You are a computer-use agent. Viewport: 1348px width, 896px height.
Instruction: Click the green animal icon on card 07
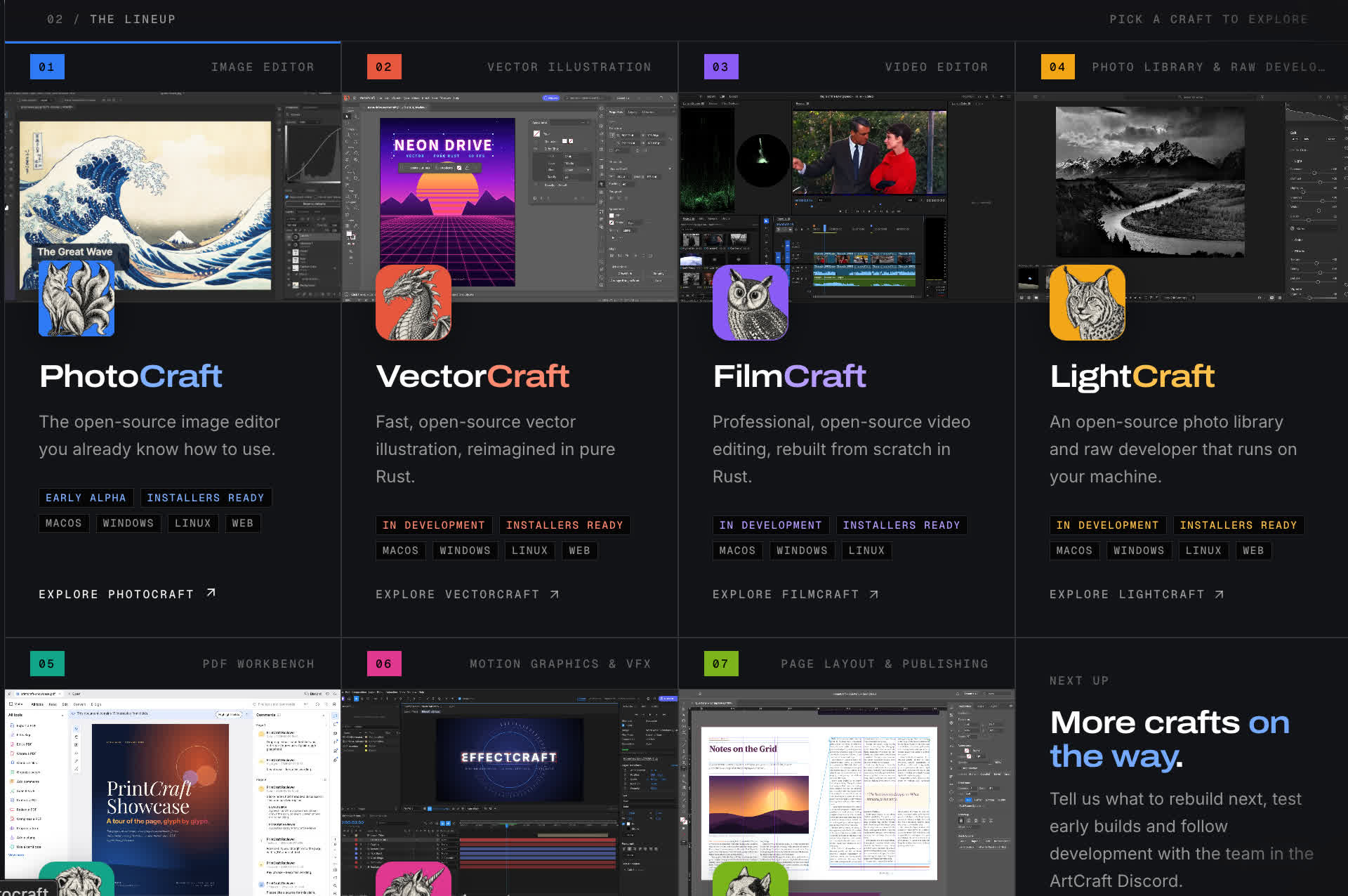pos(751,879)
